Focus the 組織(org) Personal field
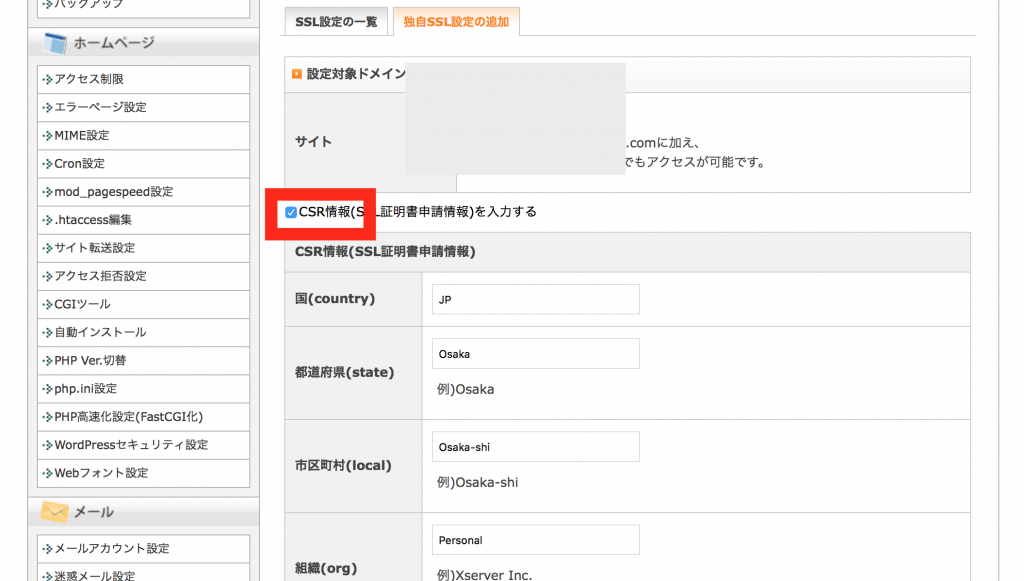 click(x=536, y=540)
